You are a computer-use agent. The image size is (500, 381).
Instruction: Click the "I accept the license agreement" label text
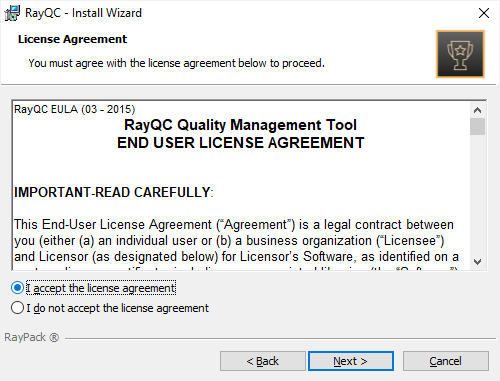tap(101, 288)
